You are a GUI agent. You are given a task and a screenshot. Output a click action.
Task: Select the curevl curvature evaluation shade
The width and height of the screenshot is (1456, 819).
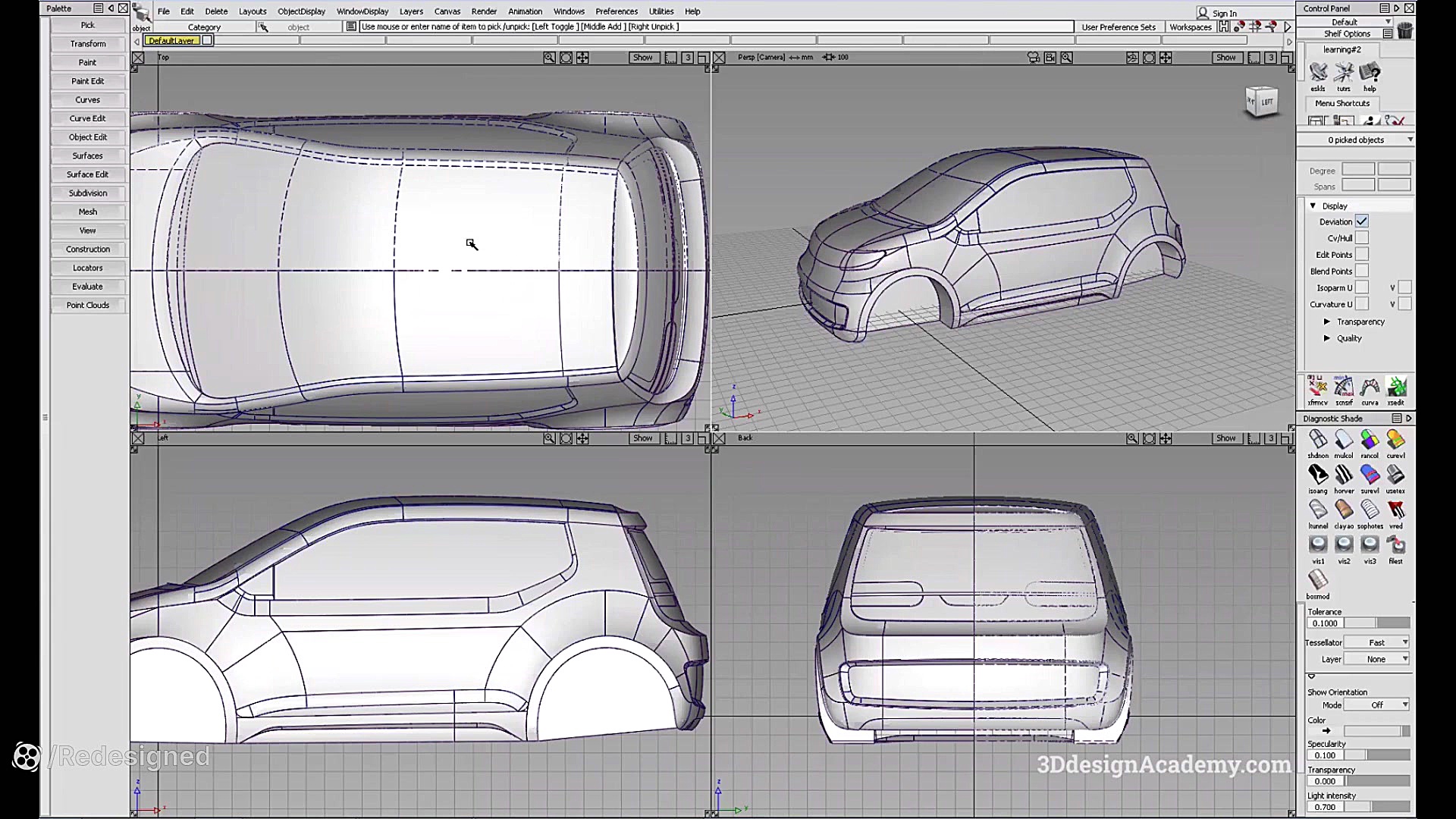pyautogui.click(x=1395, y=440)
